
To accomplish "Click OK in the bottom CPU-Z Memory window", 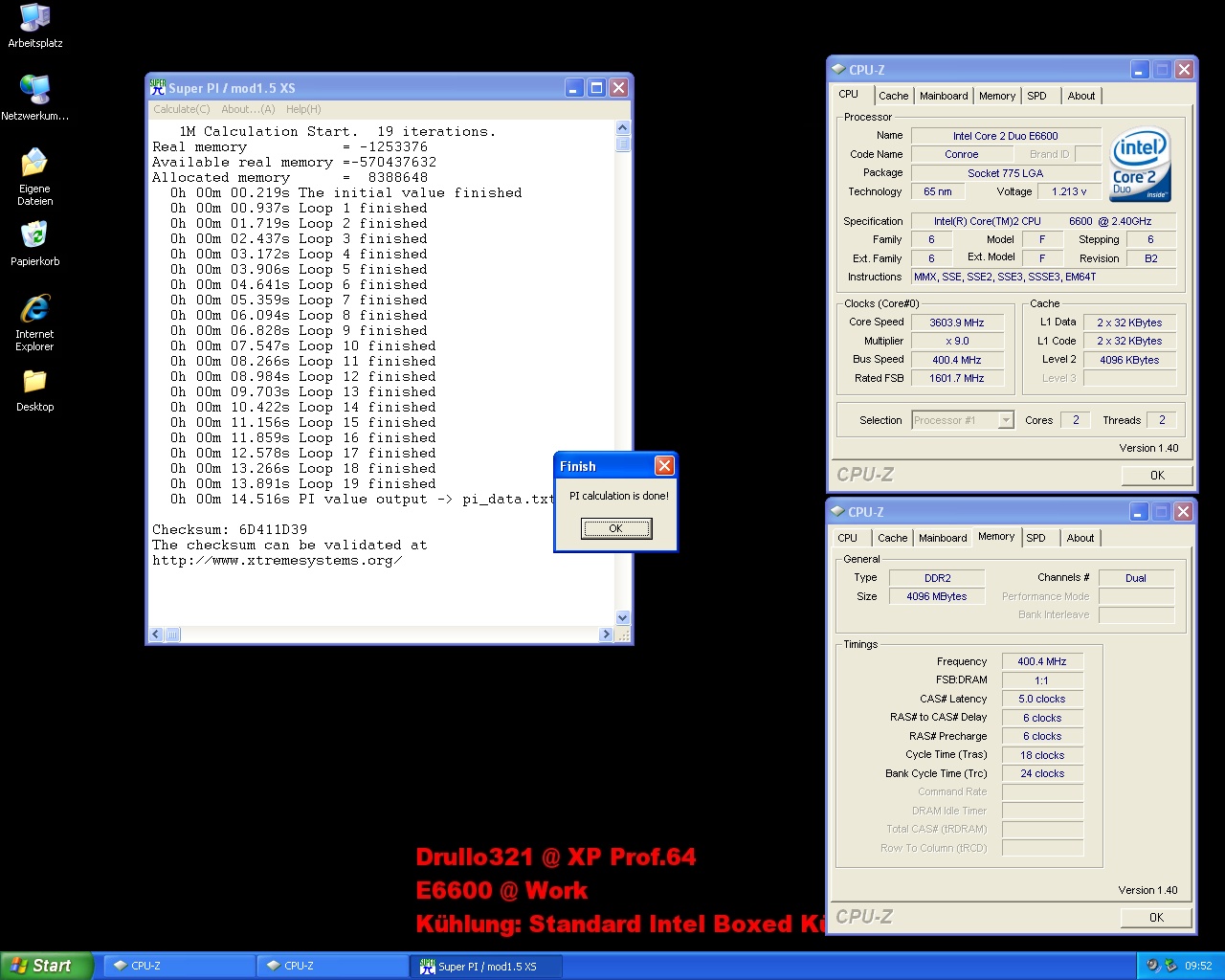I will pos(1156,918).
